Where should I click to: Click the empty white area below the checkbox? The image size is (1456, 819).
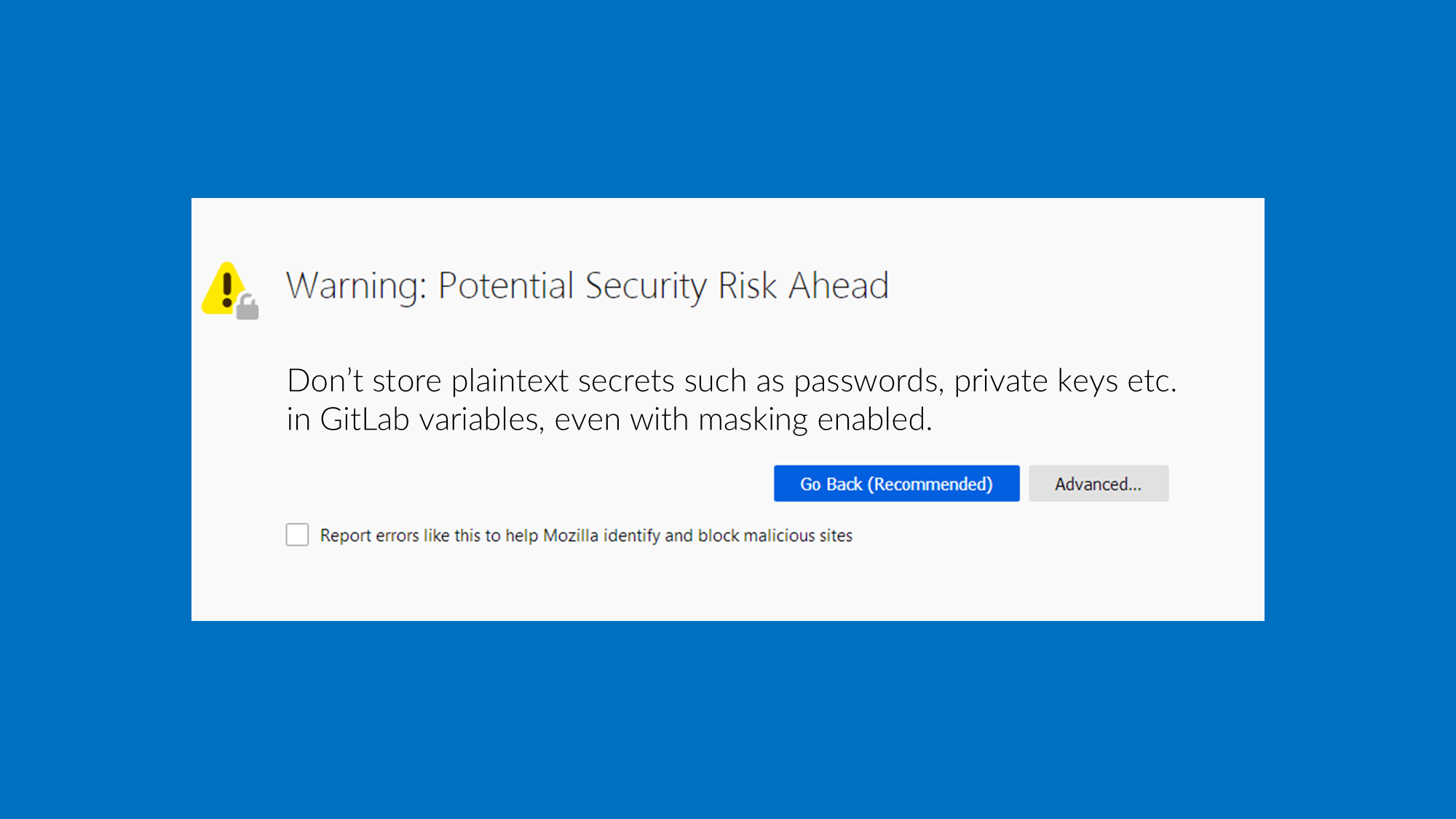[x=728, y=586]
